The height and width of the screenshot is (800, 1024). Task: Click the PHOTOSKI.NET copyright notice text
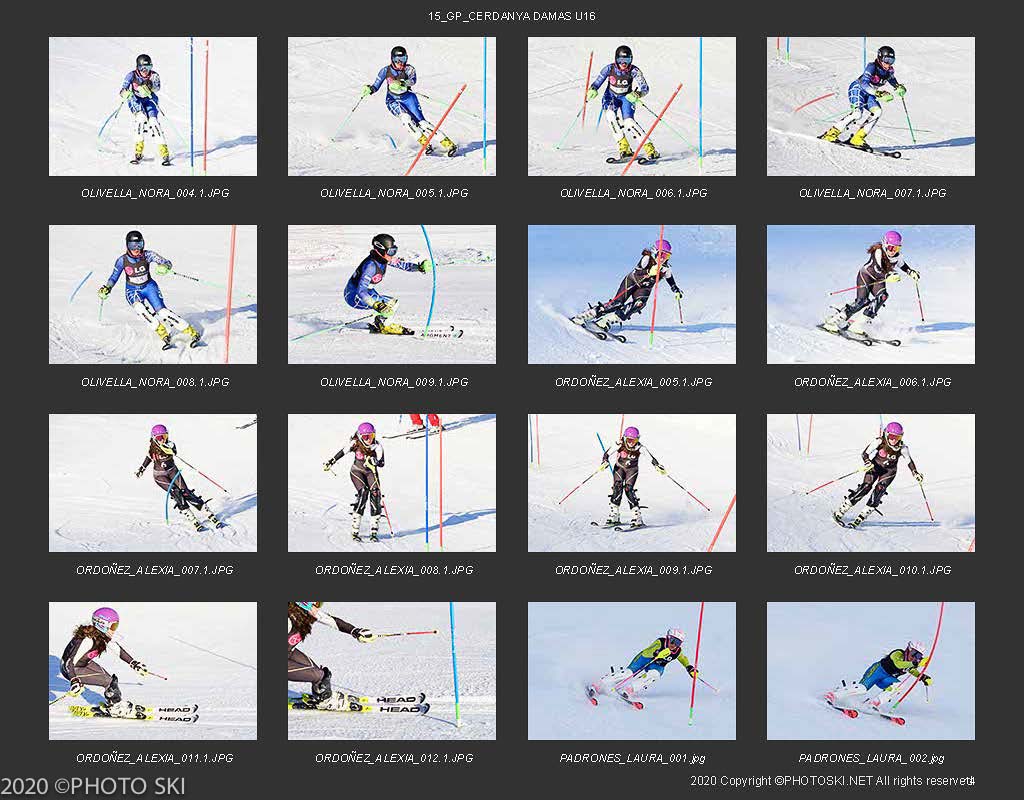(x=832, y=780)
